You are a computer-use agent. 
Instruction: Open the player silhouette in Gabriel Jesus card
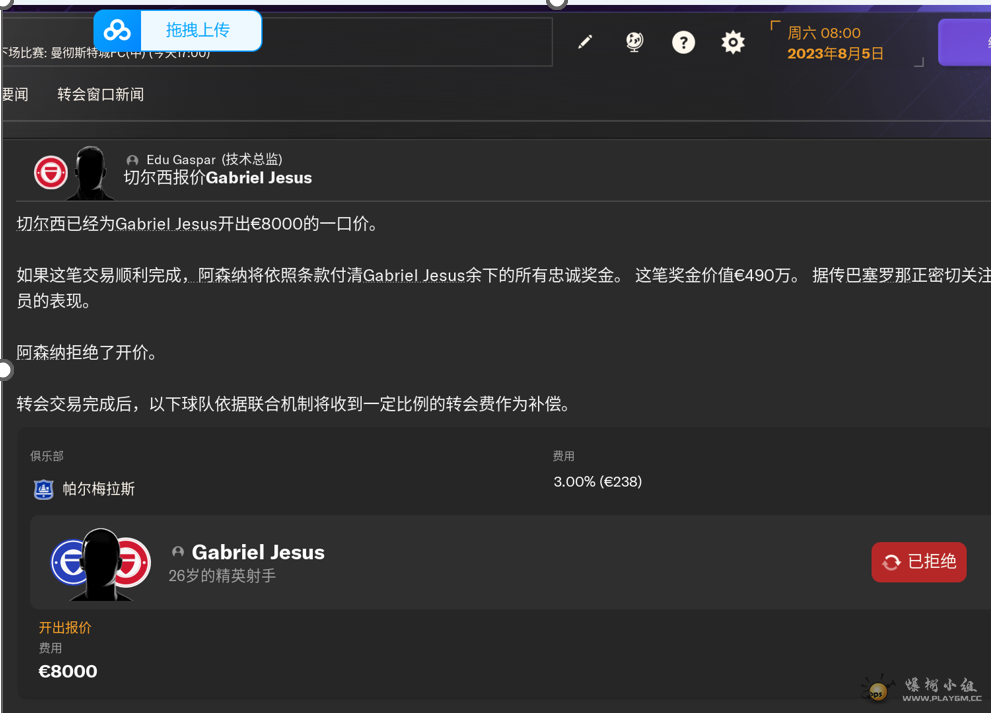tap(101, 564)
